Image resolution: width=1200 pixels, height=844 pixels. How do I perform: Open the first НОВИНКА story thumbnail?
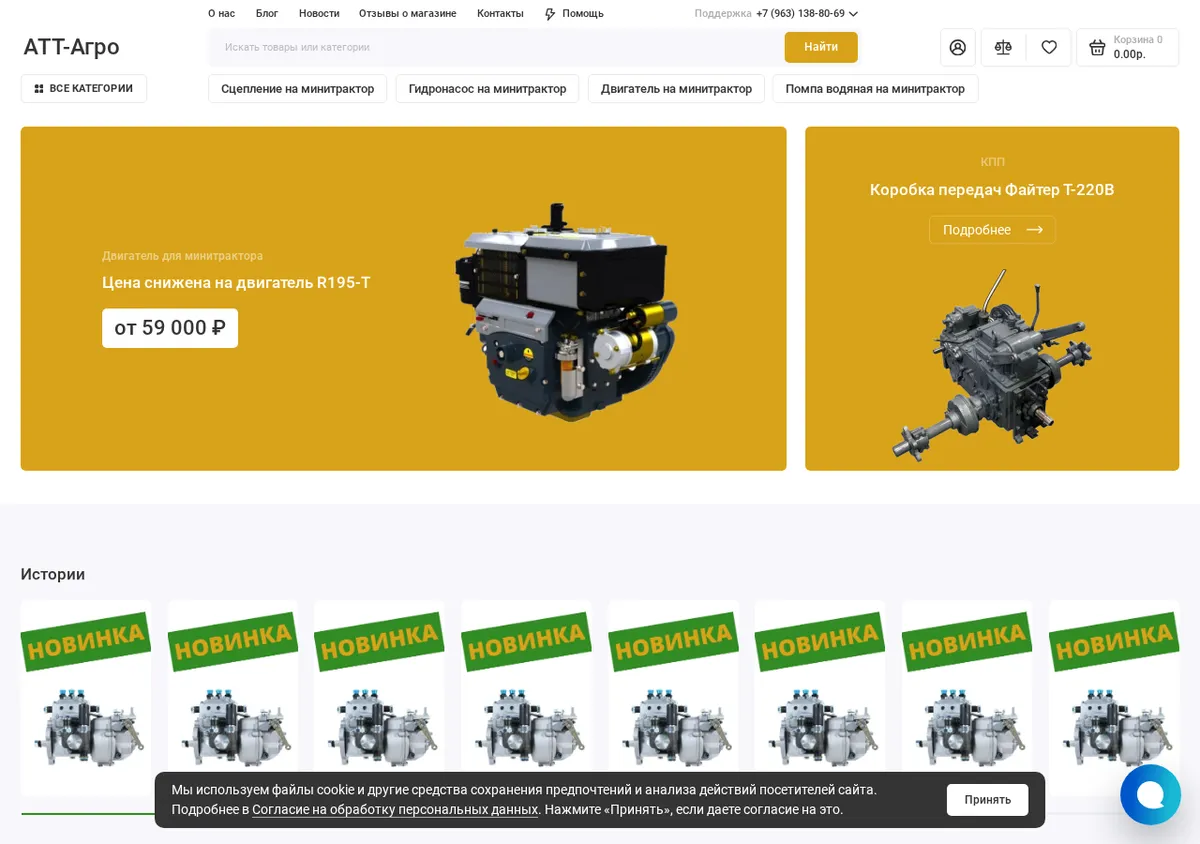coord(86,698)
